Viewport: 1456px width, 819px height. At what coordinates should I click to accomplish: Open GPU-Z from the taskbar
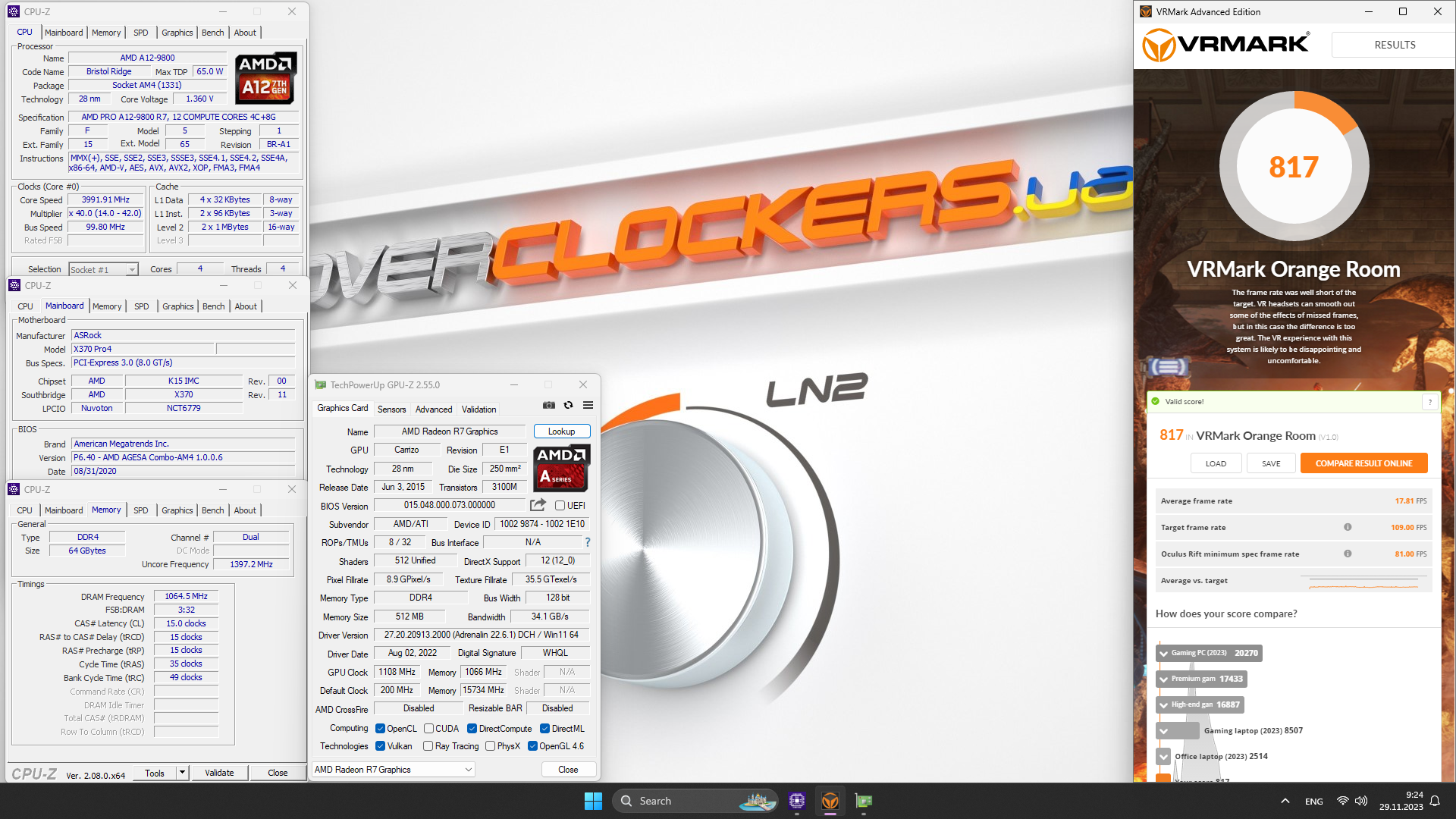[x=864, y=801]
